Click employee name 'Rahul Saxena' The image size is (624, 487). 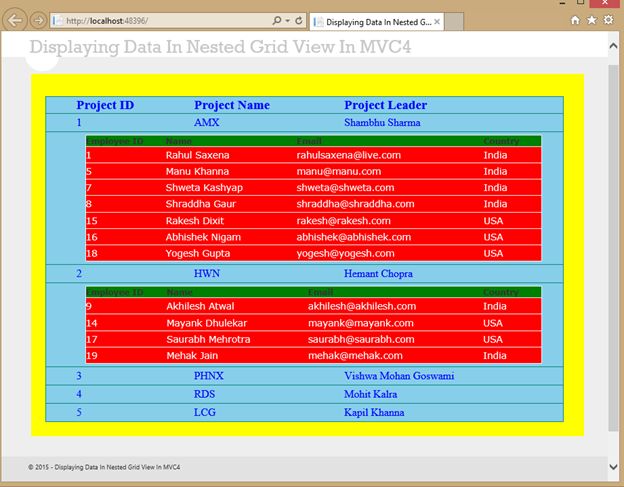[197, 155]
